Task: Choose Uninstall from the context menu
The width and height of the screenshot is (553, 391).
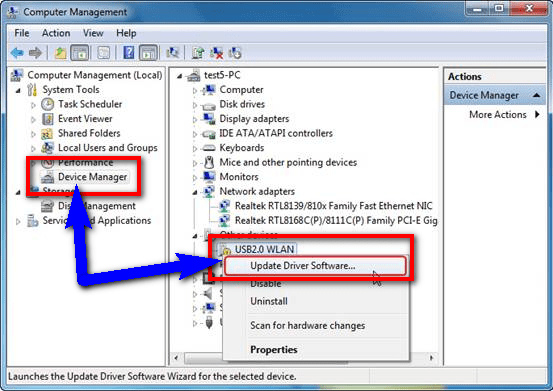Action: 269,301
